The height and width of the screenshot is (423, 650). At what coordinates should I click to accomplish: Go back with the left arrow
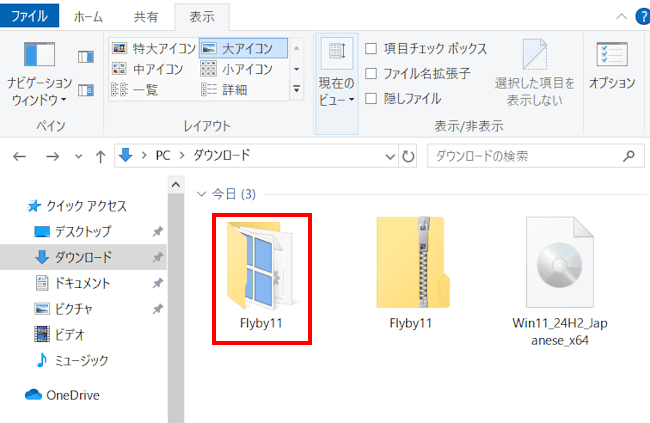coord(19,156)
